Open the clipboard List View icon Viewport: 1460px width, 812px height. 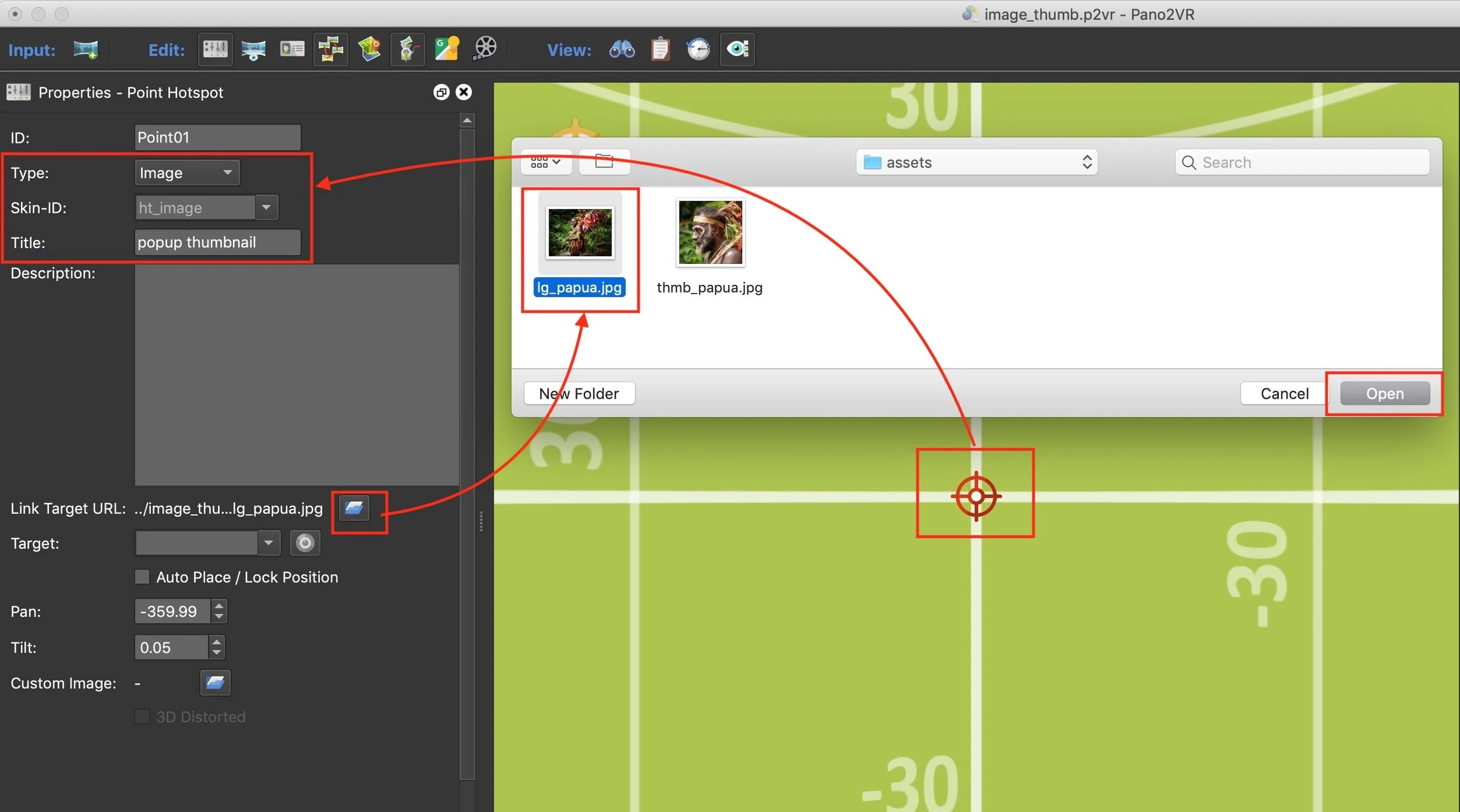click(x=660, y=50)
